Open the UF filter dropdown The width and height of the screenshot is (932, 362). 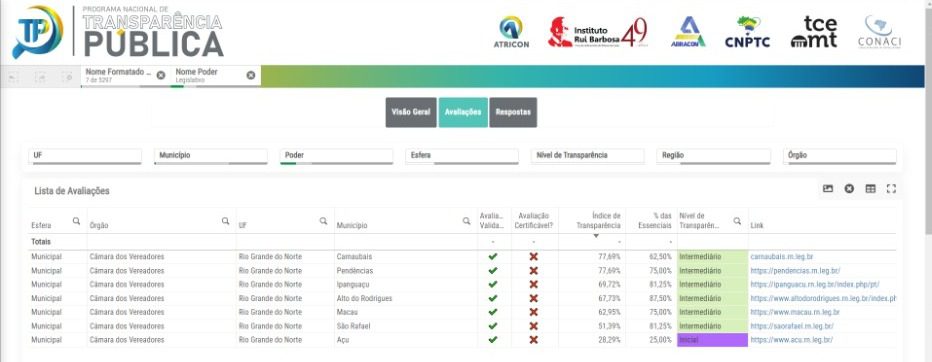85,156
